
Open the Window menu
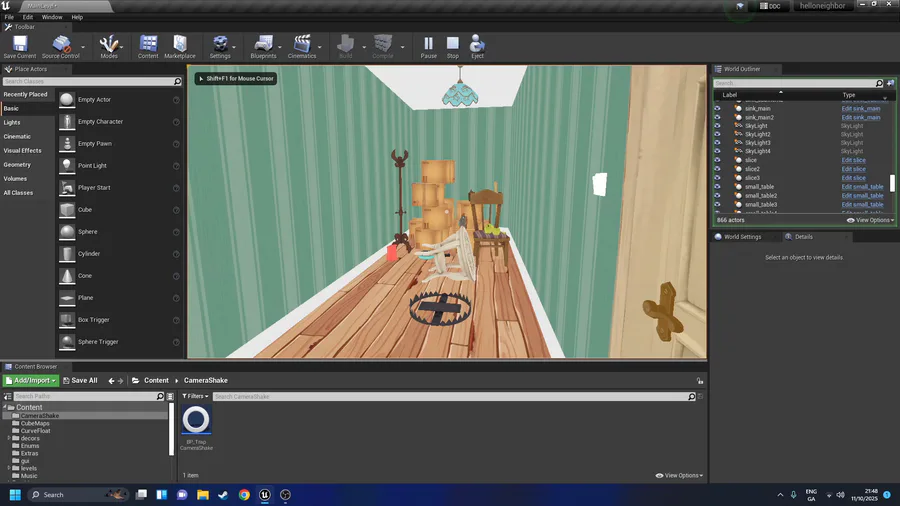52,17
